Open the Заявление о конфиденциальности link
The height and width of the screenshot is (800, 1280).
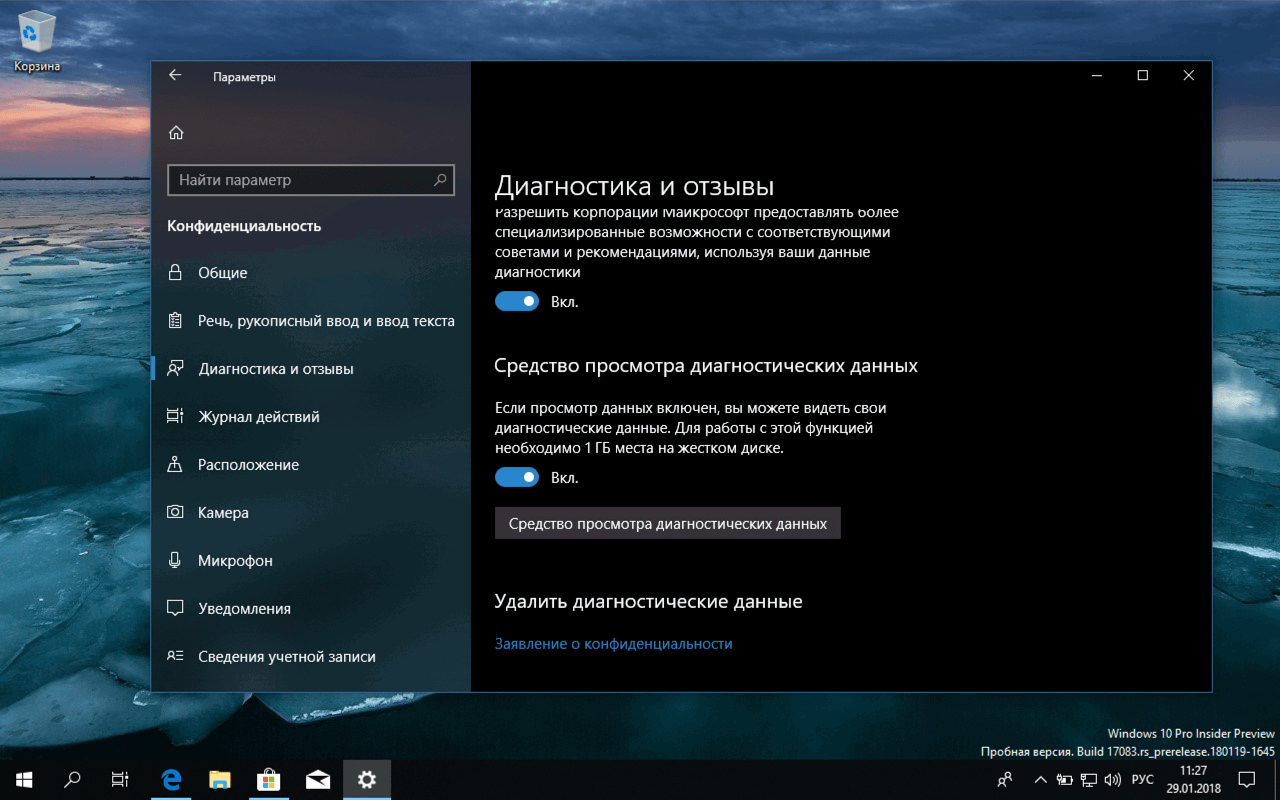(614, 644)
